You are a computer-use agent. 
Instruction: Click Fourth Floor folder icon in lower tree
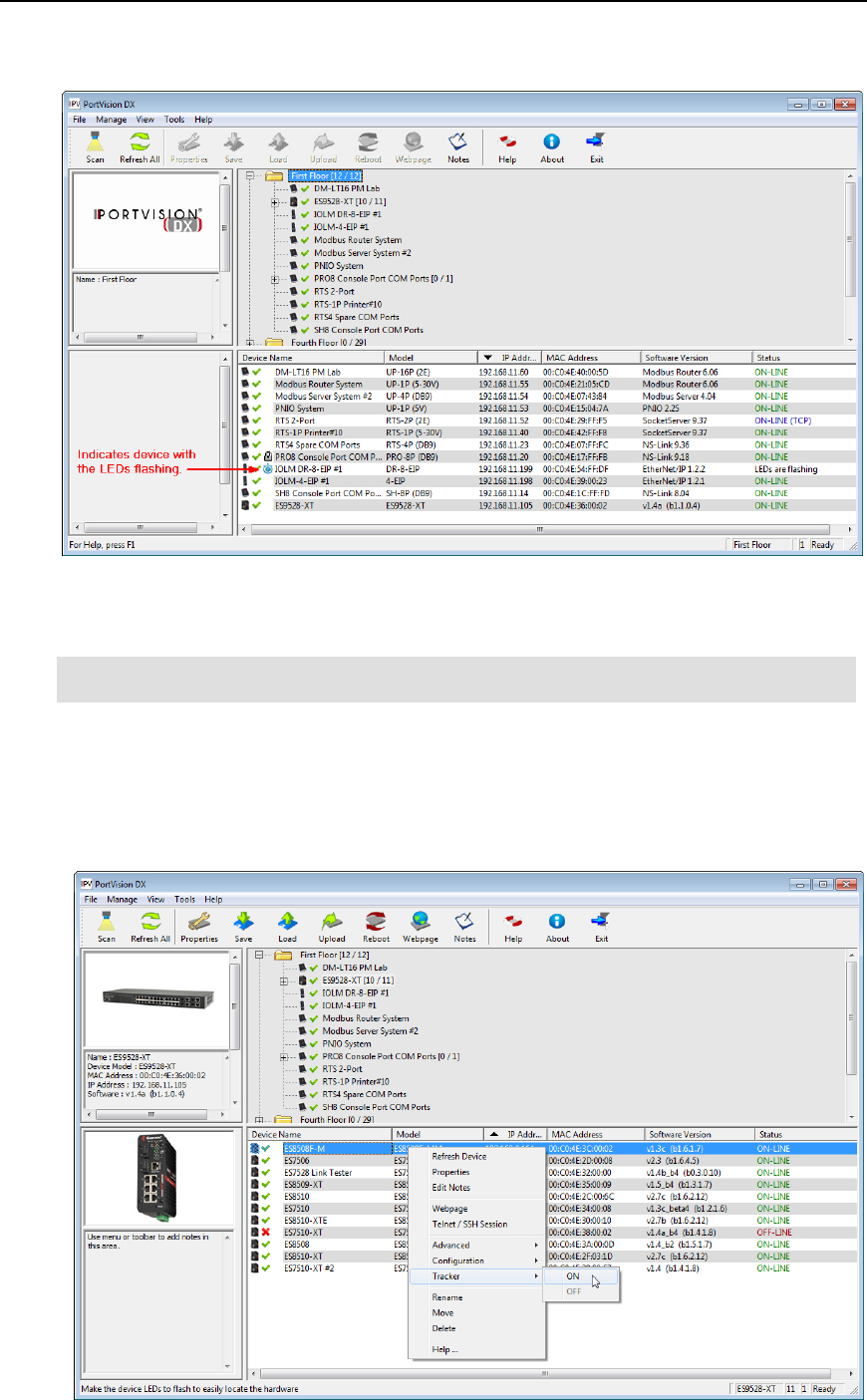pos(283,1120)
